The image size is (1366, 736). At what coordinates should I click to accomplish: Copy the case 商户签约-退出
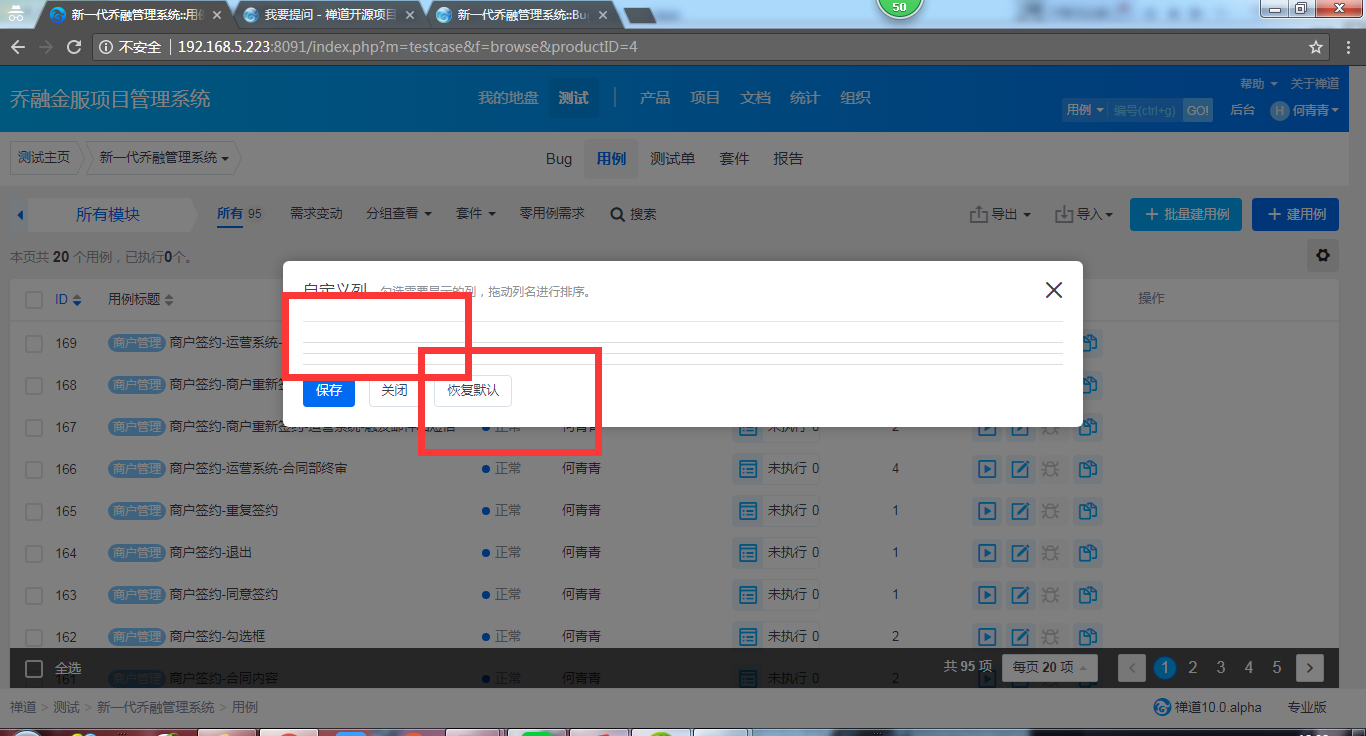click(x=1087, y=553)
